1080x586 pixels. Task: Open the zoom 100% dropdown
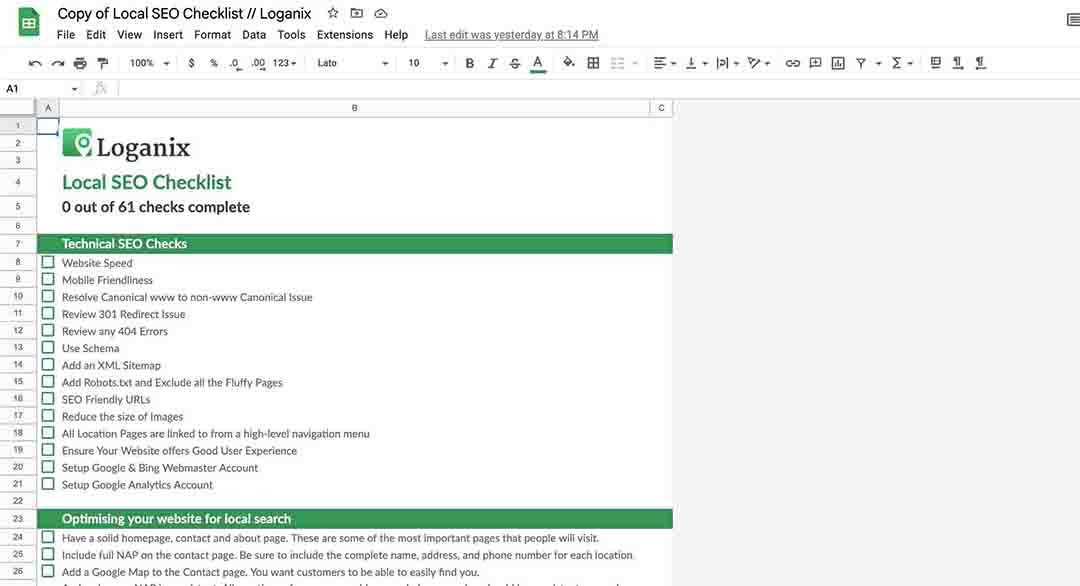(x=149, y=63)
